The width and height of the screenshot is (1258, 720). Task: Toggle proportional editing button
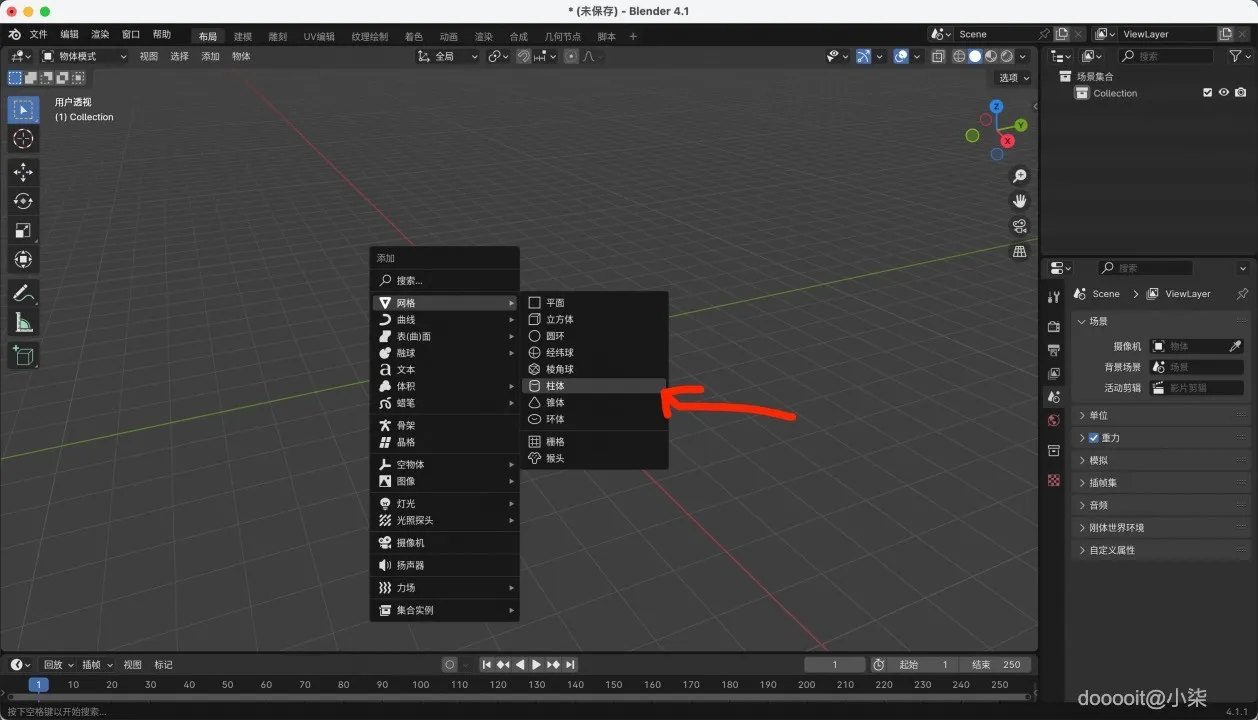click(571, 57)
